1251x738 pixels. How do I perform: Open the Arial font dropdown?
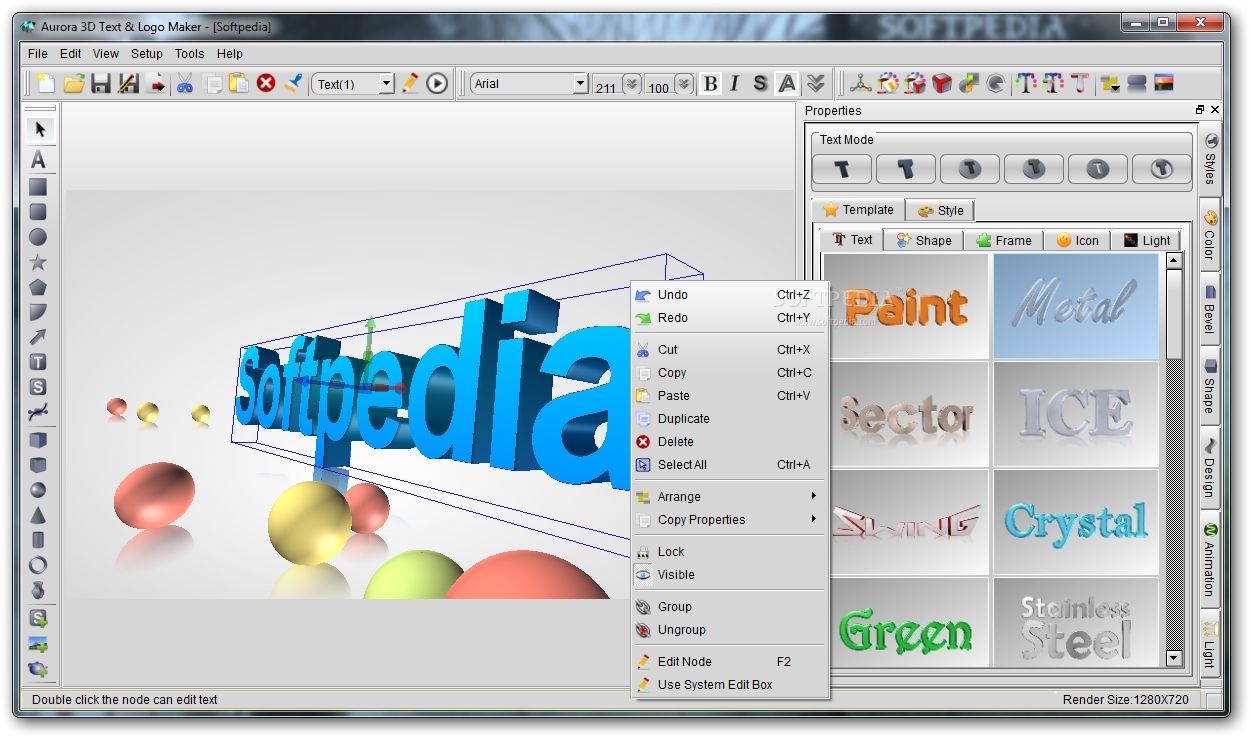pos(580,84)
